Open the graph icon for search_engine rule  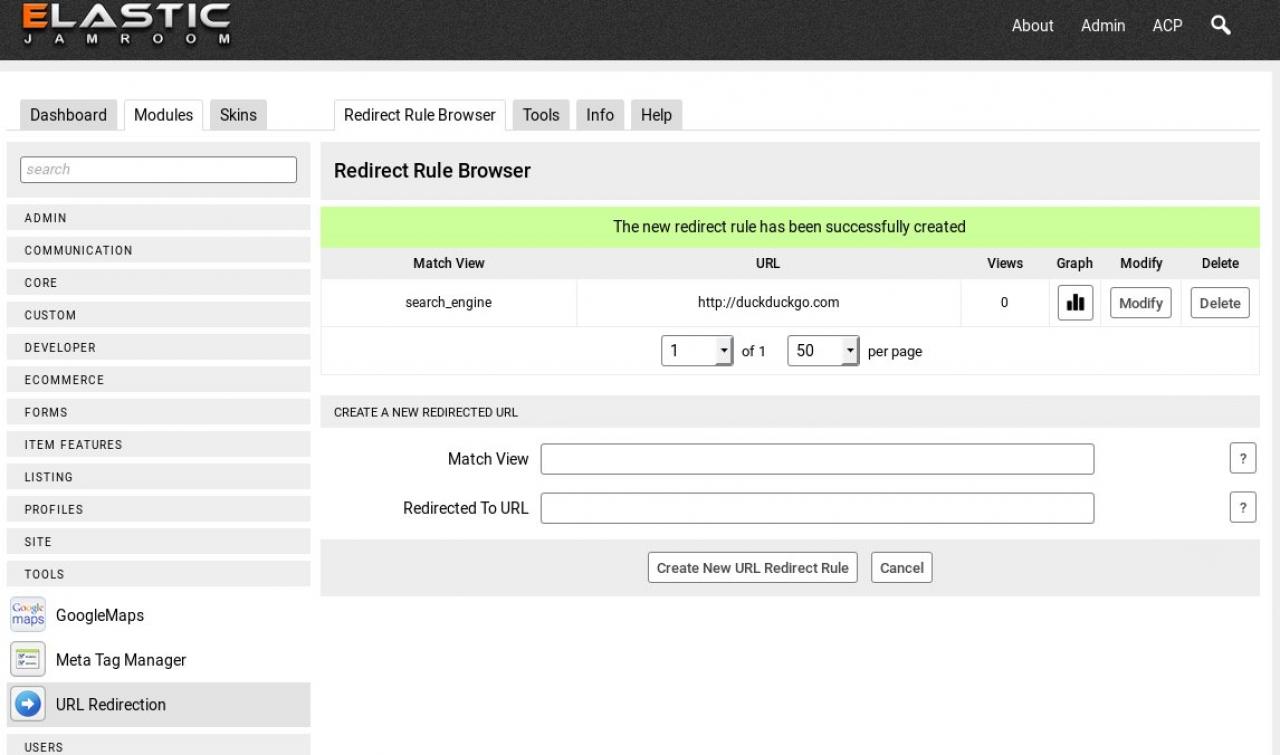1075,303
